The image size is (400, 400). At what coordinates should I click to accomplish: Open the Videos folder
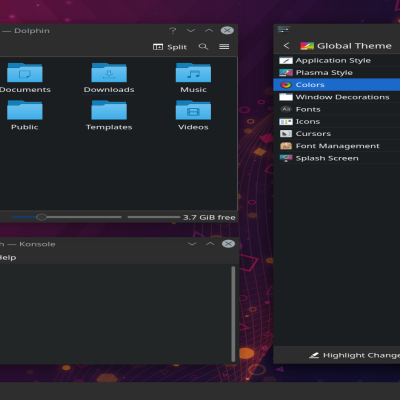tap(193, 115)
